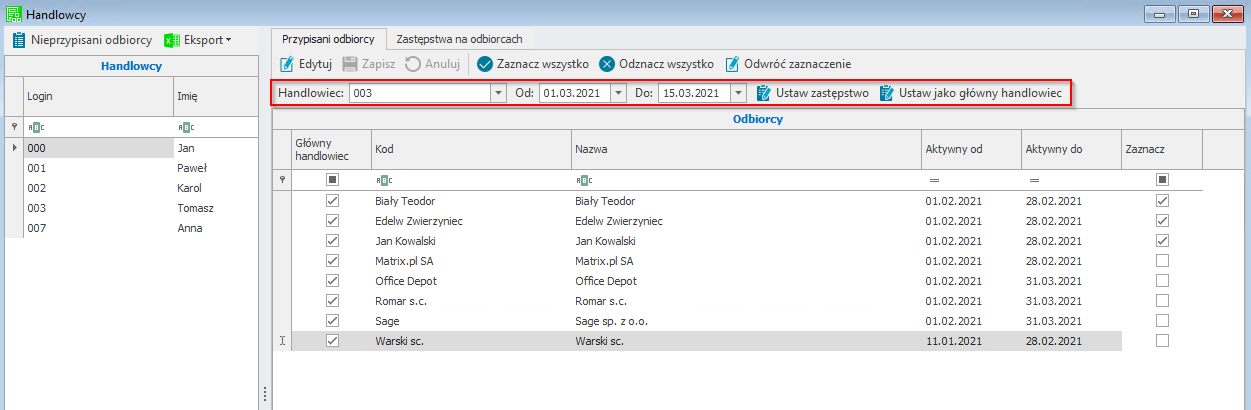Select handlowiec 003 Tomasz in list
The image size is (1251, 410).
[100, 208]
